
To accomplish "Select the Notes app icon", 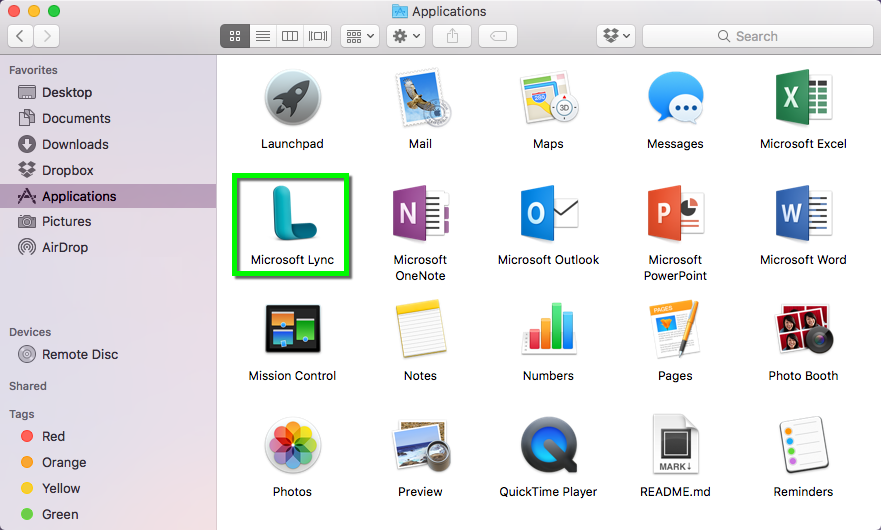I will click(x=420, y=329).
